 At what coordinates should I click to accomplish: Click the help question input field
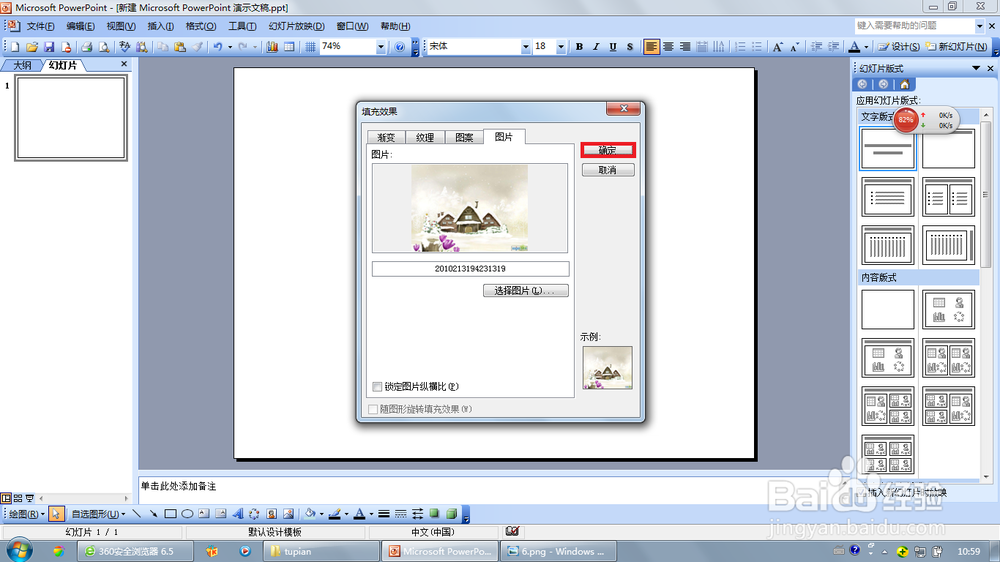[x=915, y=26]
